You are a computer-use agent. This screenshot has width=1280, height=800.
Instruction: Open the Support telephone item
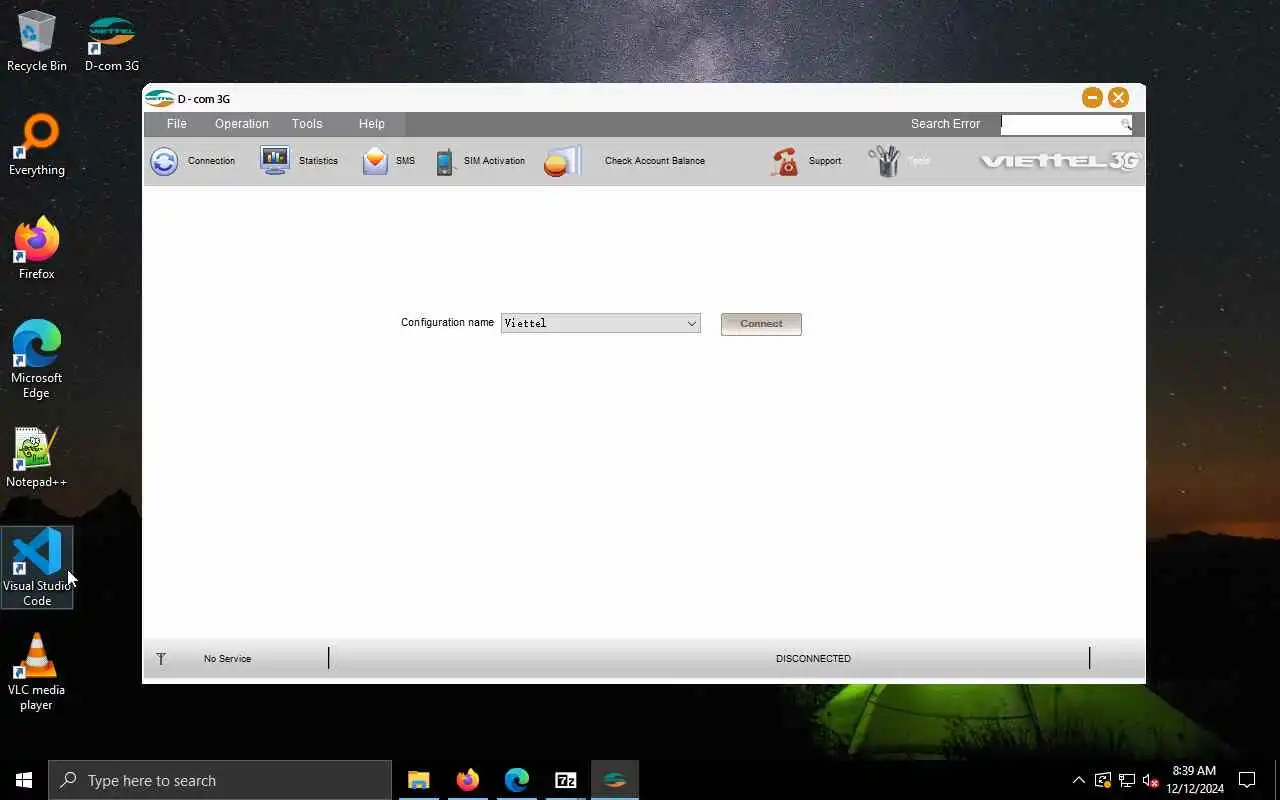point(806,161)
